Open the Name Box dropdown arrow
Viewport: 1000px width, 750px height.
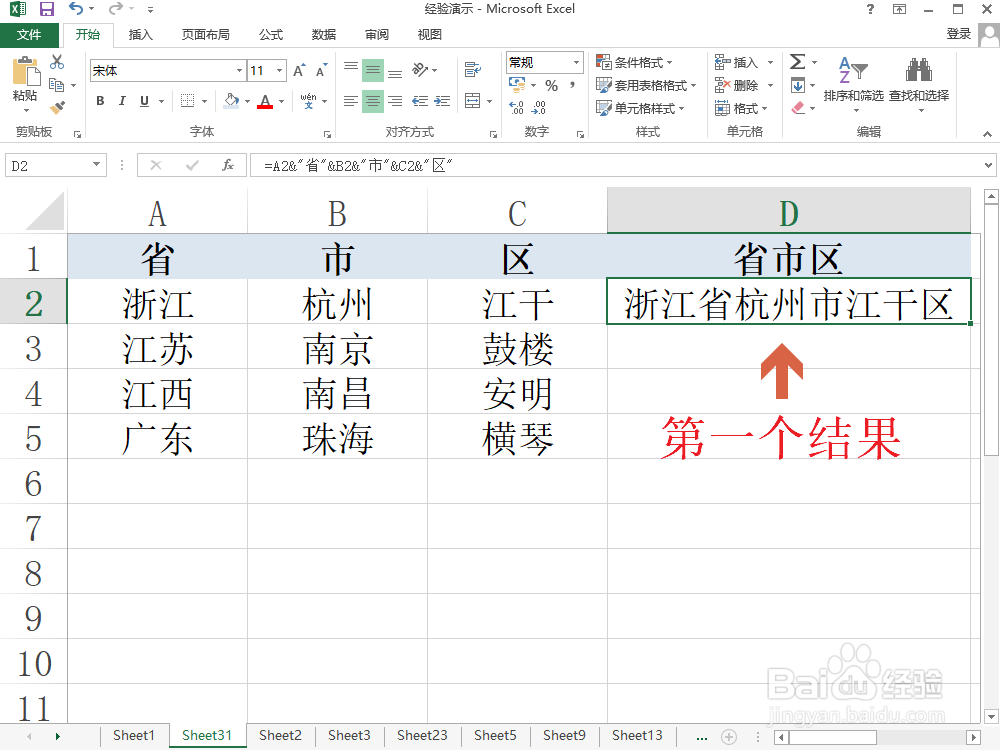96,165
